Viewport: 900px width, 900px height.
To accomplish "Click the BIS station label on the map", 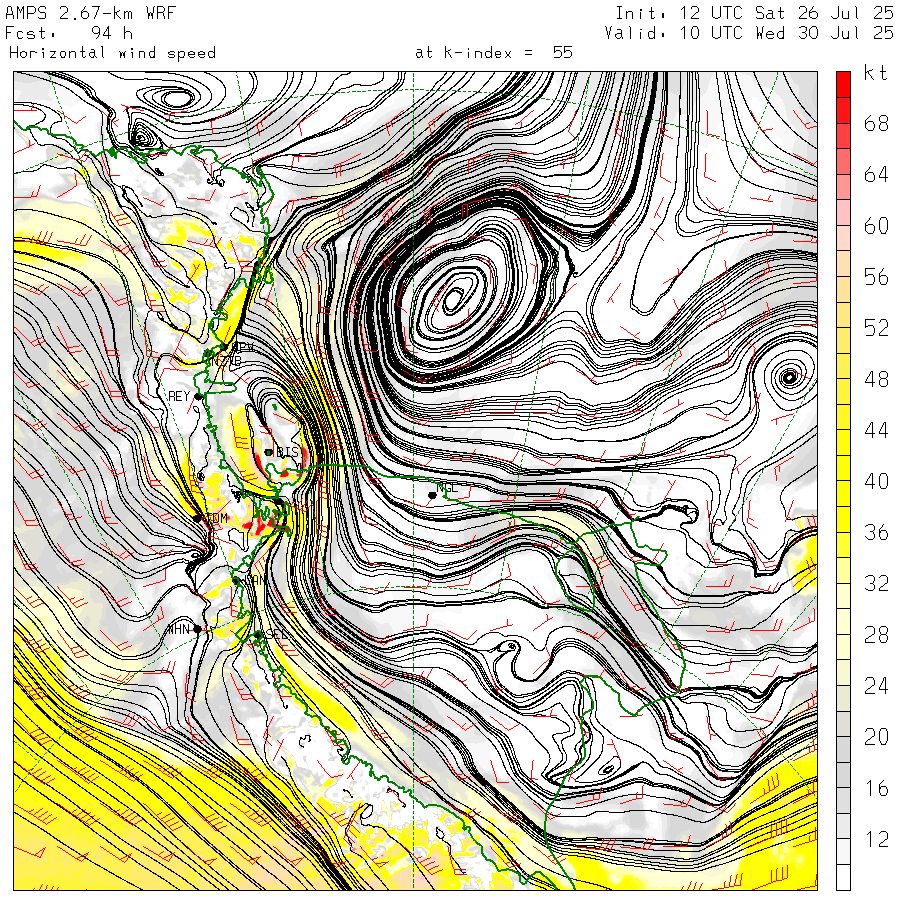I will click(287, 452).
